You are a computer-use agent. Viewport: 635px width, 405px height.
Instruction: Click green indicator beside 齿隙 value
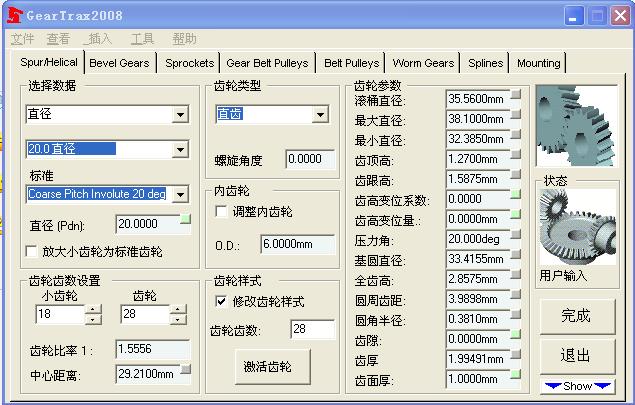click(x=516, y=334)
